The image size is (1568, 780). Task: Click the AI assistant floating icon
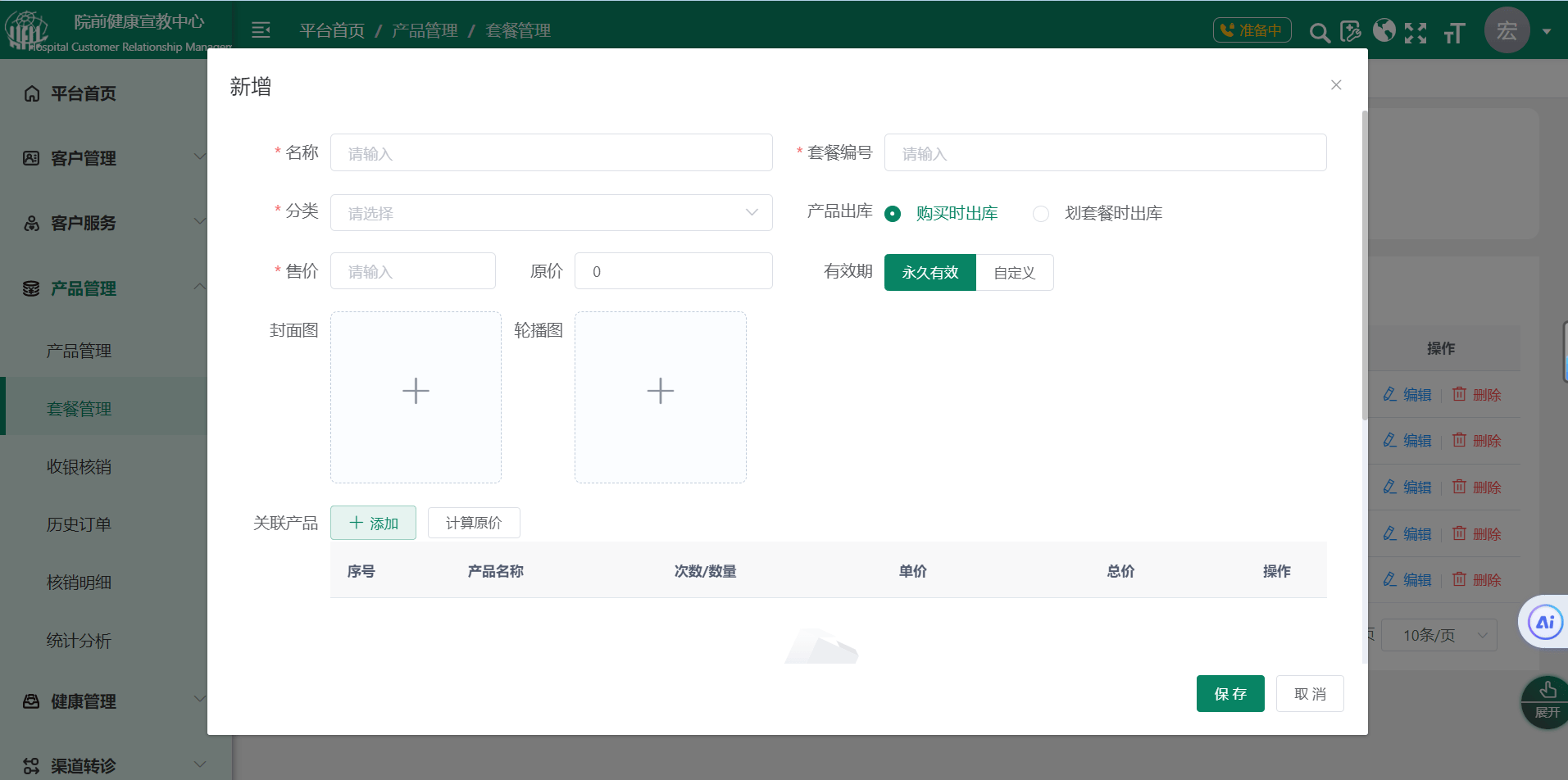[1544, 621]
